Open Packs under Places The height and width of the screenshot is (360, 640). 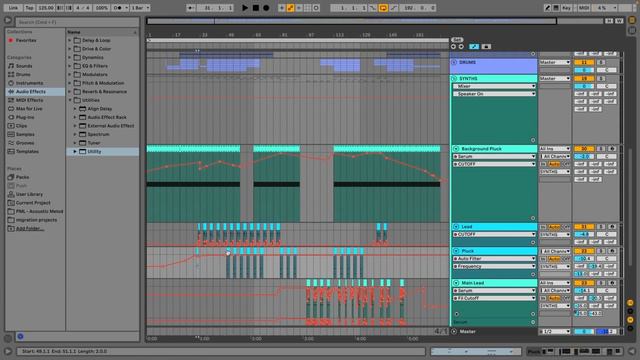pyautogui.click(x=22, y=177)
